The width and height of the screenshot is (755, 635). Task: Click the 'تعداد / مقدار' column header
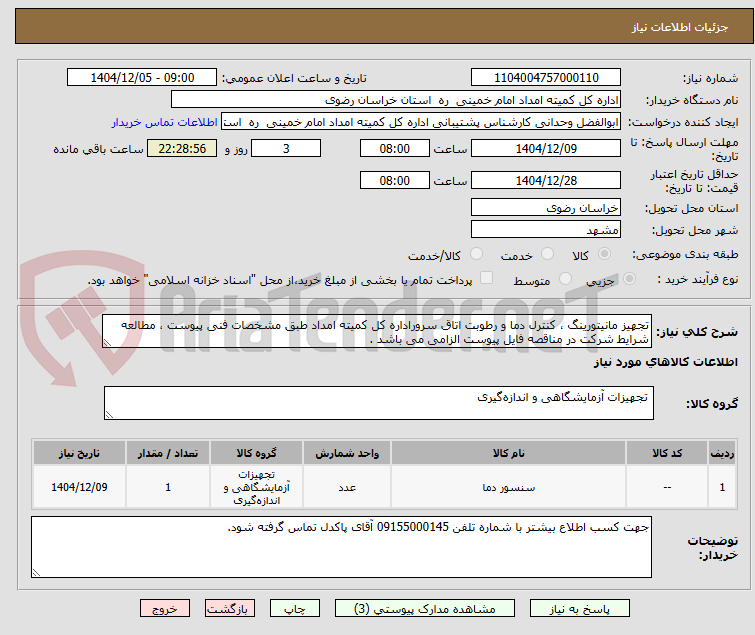click(x=168, y=453)
